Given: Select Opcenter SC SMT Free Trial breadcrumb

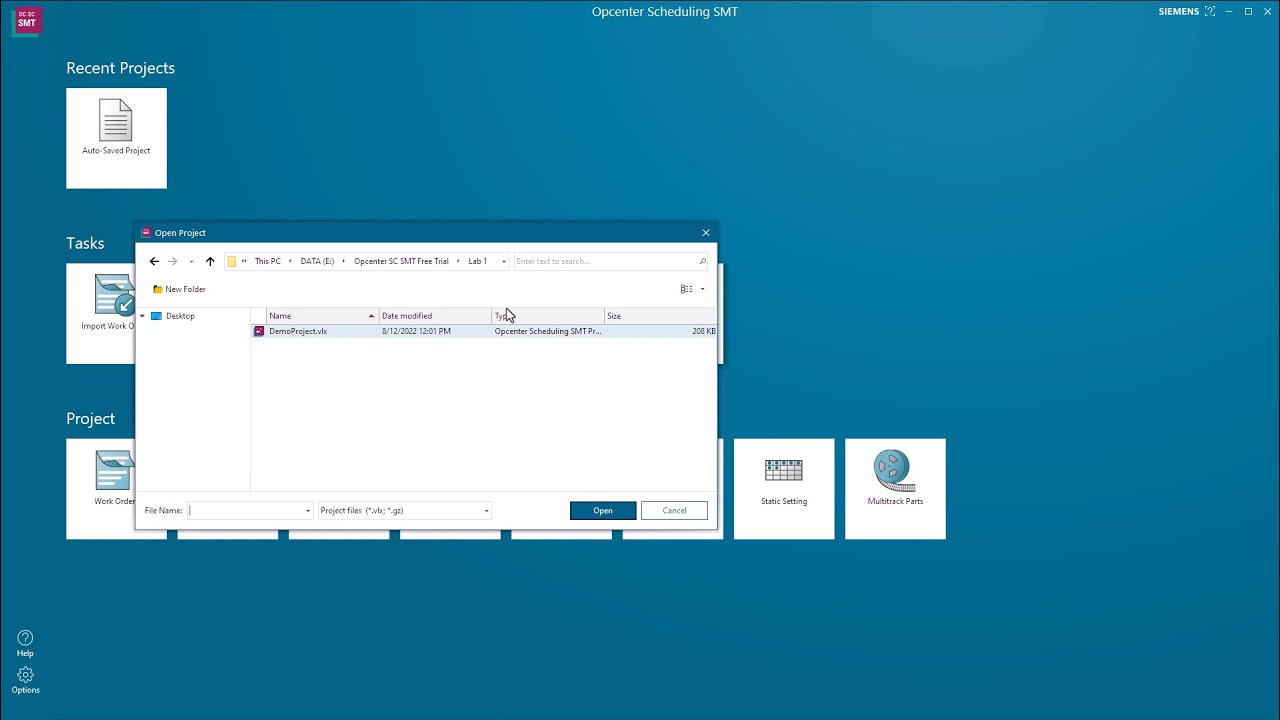Looking at the screenshot, I should pyautogui.click(x=401, y=261).
